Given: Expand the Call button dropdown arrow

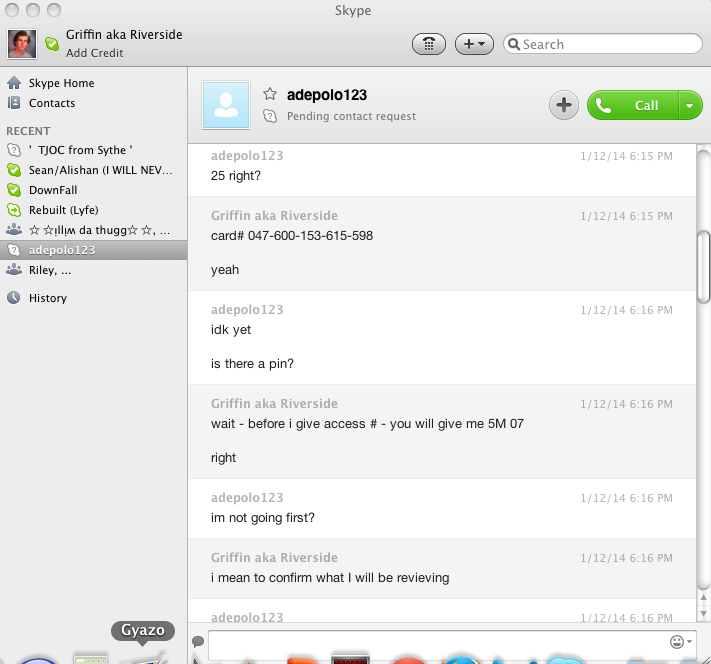Looking at the screenshot, I should [x=690, y=105].
